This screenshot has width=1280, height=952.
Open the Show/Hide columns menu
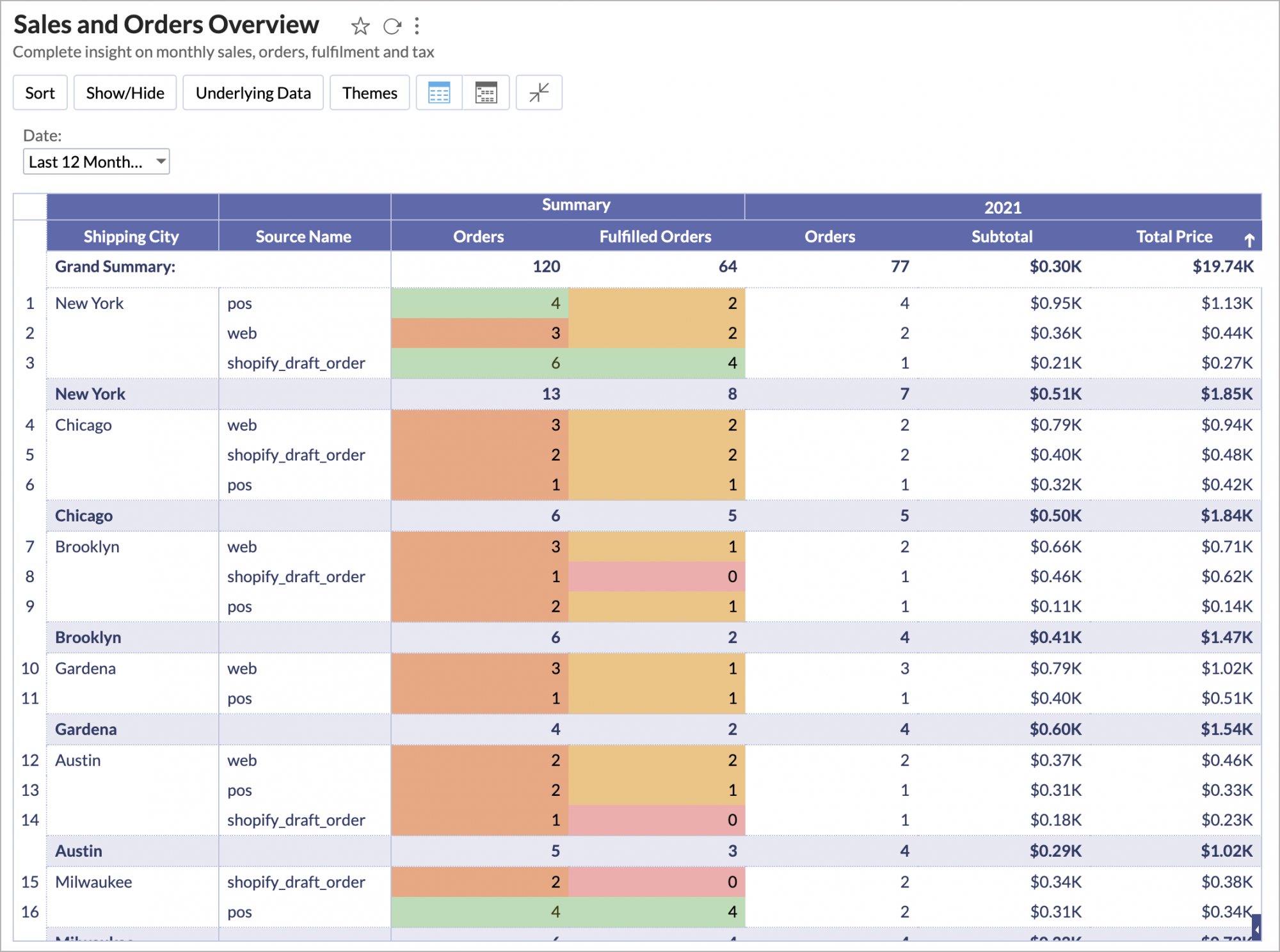click(x=125, y=93)
